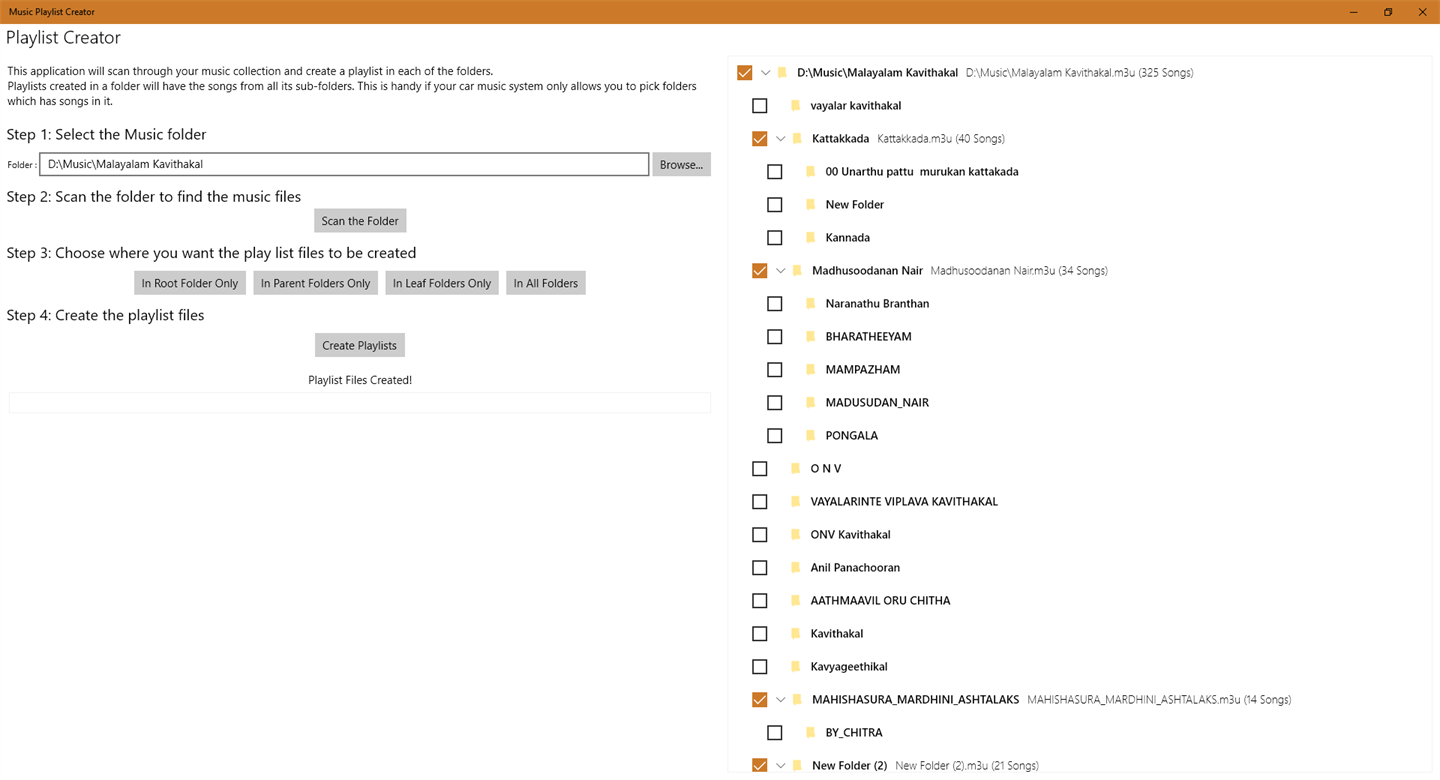Check the BY_CHITRA checkbox
Image resolution: width=1440 pixels, height=780 pixels.
click(x=775, y=732)
